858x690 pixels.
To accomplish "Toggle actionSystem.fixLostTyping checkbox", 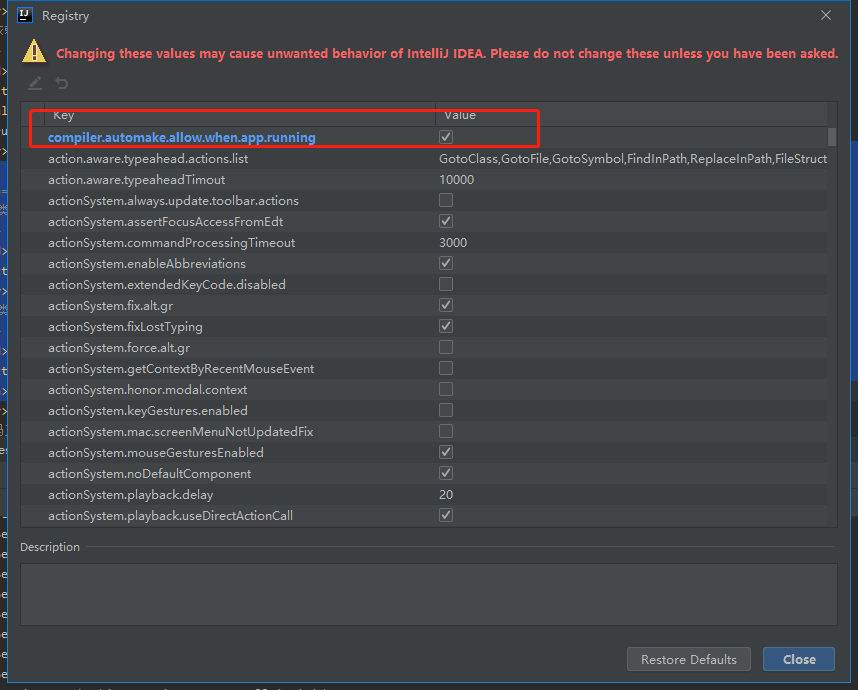I will click(445, 326).
